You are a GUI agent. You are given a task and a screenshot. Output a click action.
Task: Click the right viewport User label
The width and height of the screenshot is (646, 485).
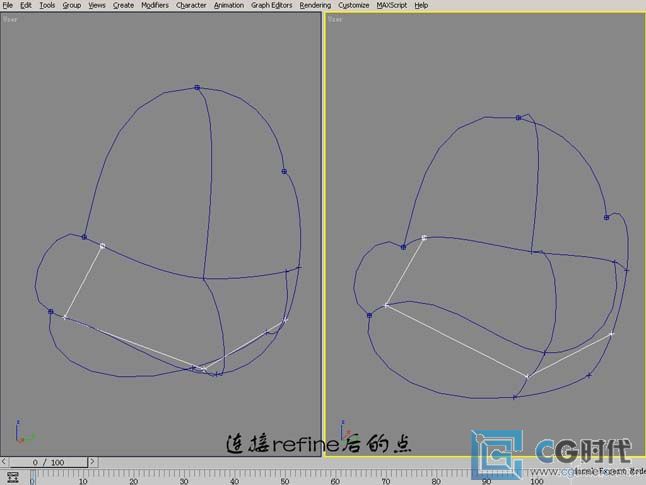point(335,19)
